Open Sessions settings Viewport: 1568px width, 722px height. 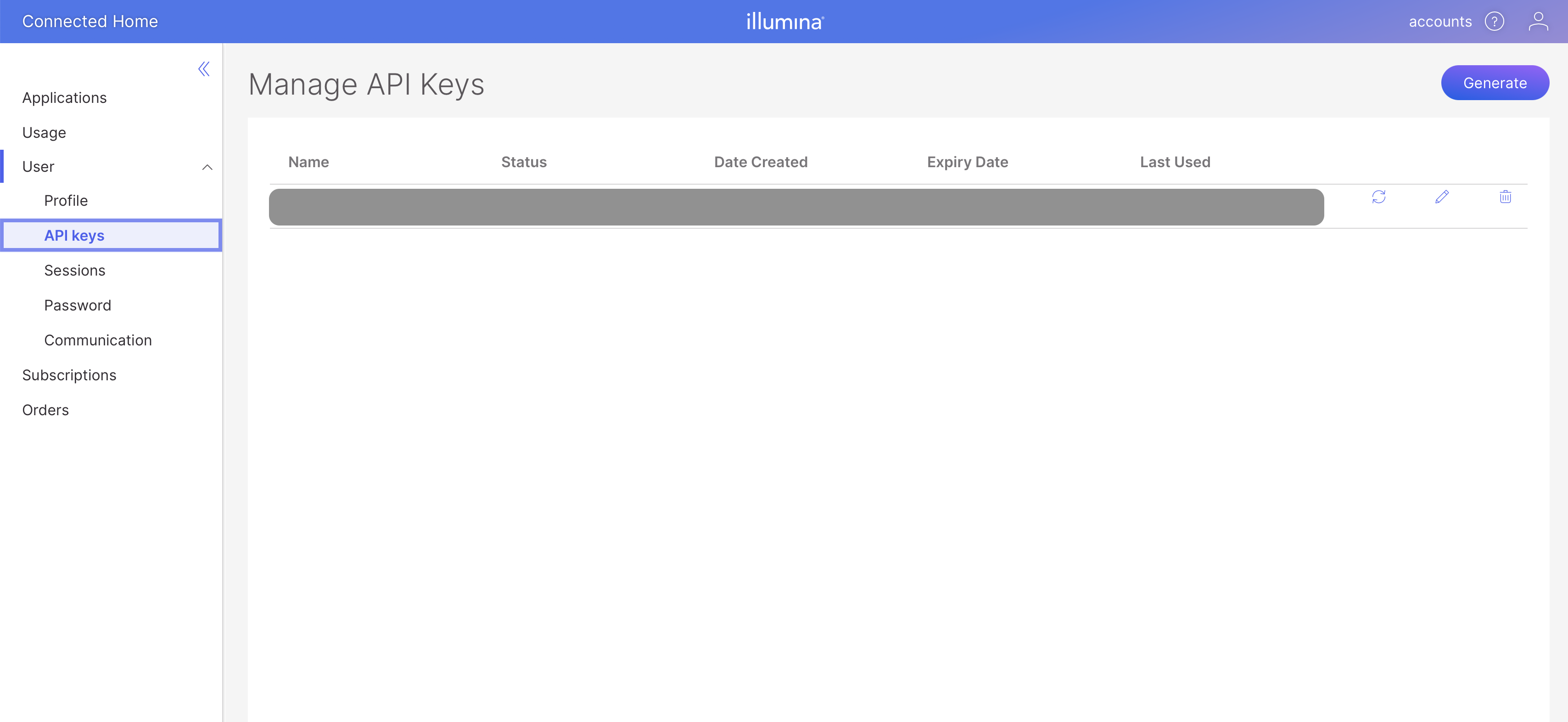75,271
